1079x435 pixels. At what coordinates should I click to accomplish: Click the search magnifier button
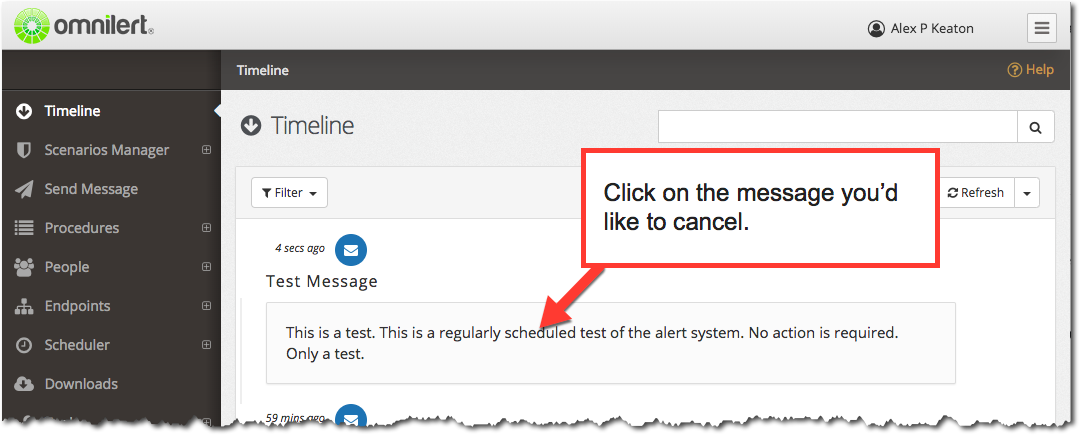[1036, 127]
